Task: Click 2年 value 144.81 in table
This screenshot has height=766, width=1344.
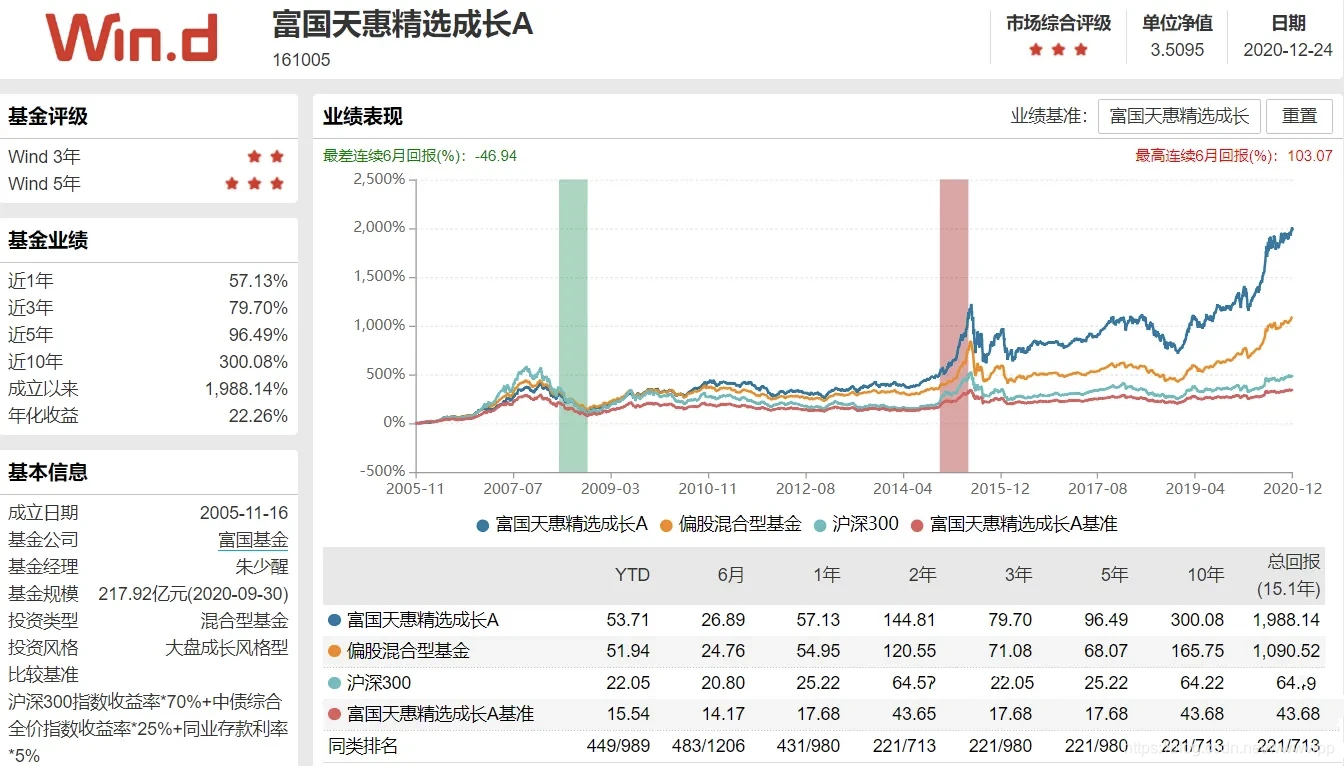Action: point(910,620)
